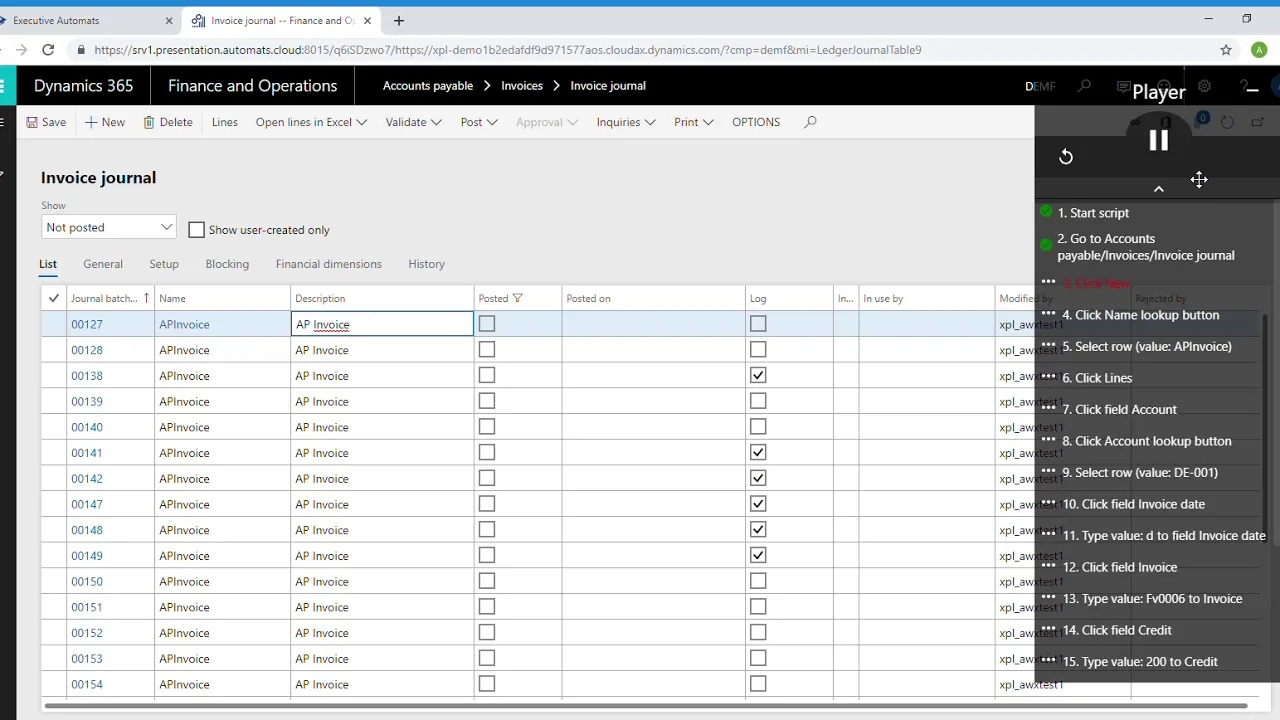Click the Help icon in the navigation bar

click(x=1245, y=86)
